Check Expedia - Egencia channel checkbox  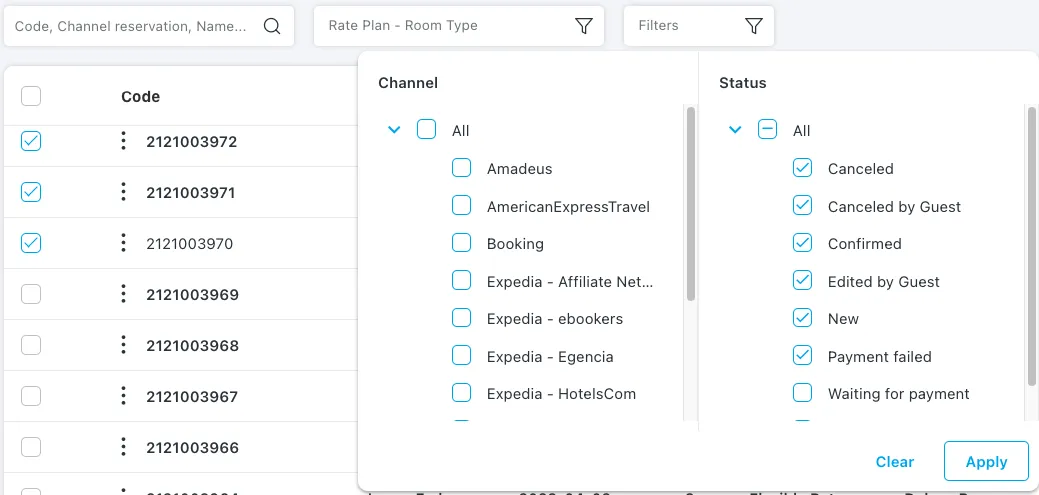coord(462,356)
